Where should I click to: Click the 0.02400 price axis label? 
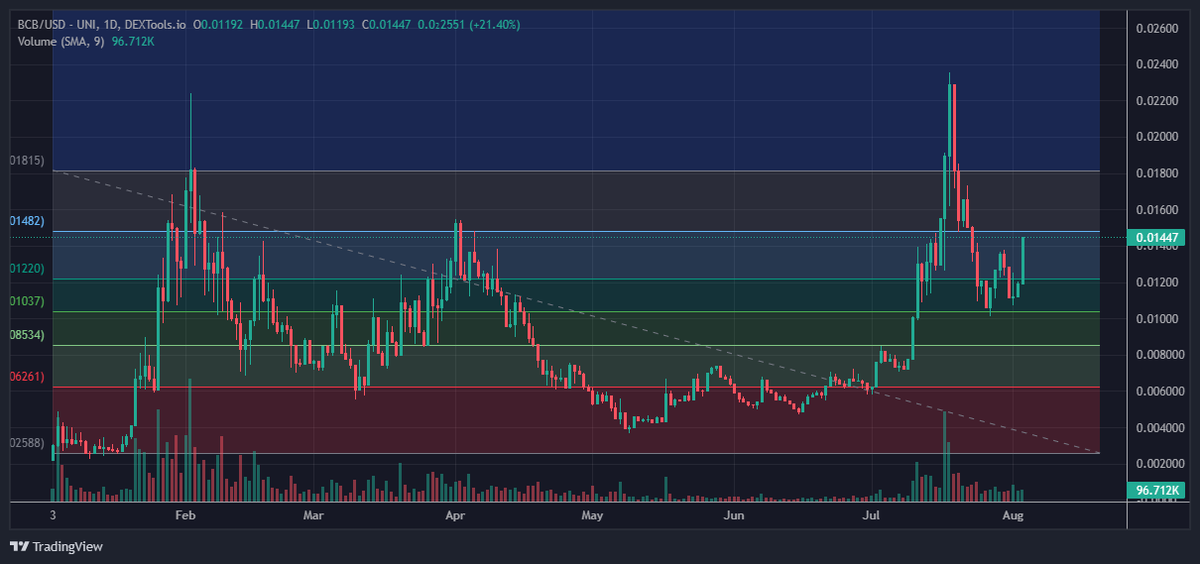point(1158,64)
